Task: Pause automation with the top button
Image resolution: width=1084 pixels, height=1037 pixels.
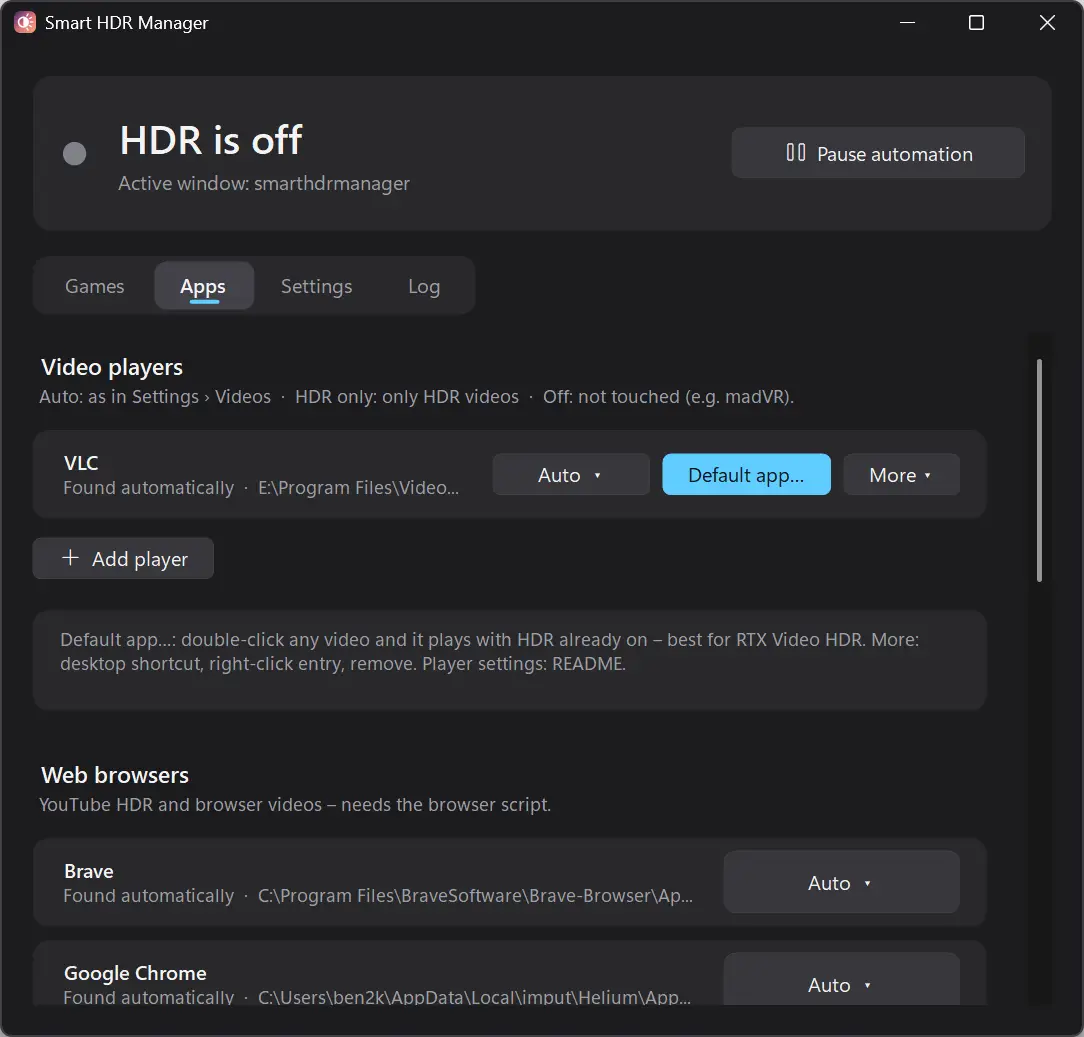Action: point(878,153)
